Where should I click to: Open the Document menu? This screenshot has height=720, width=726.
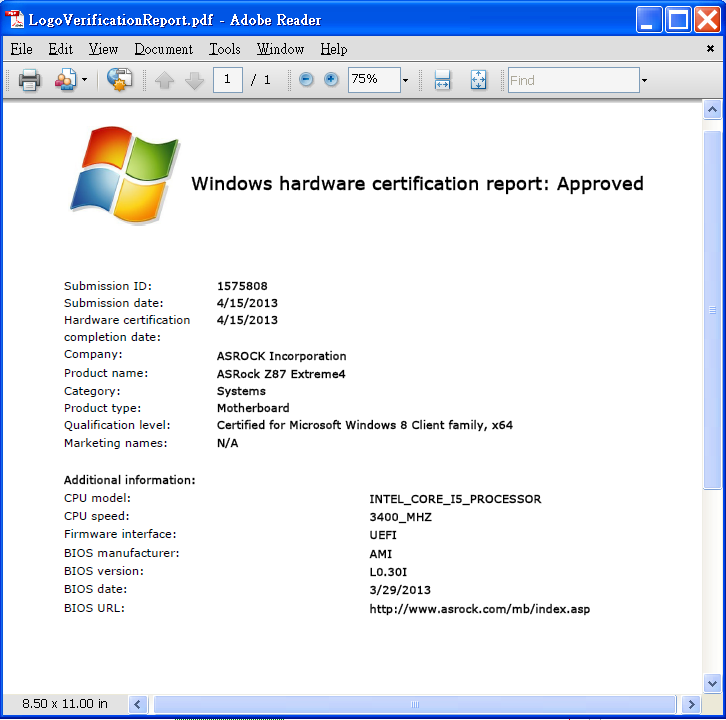163,49
